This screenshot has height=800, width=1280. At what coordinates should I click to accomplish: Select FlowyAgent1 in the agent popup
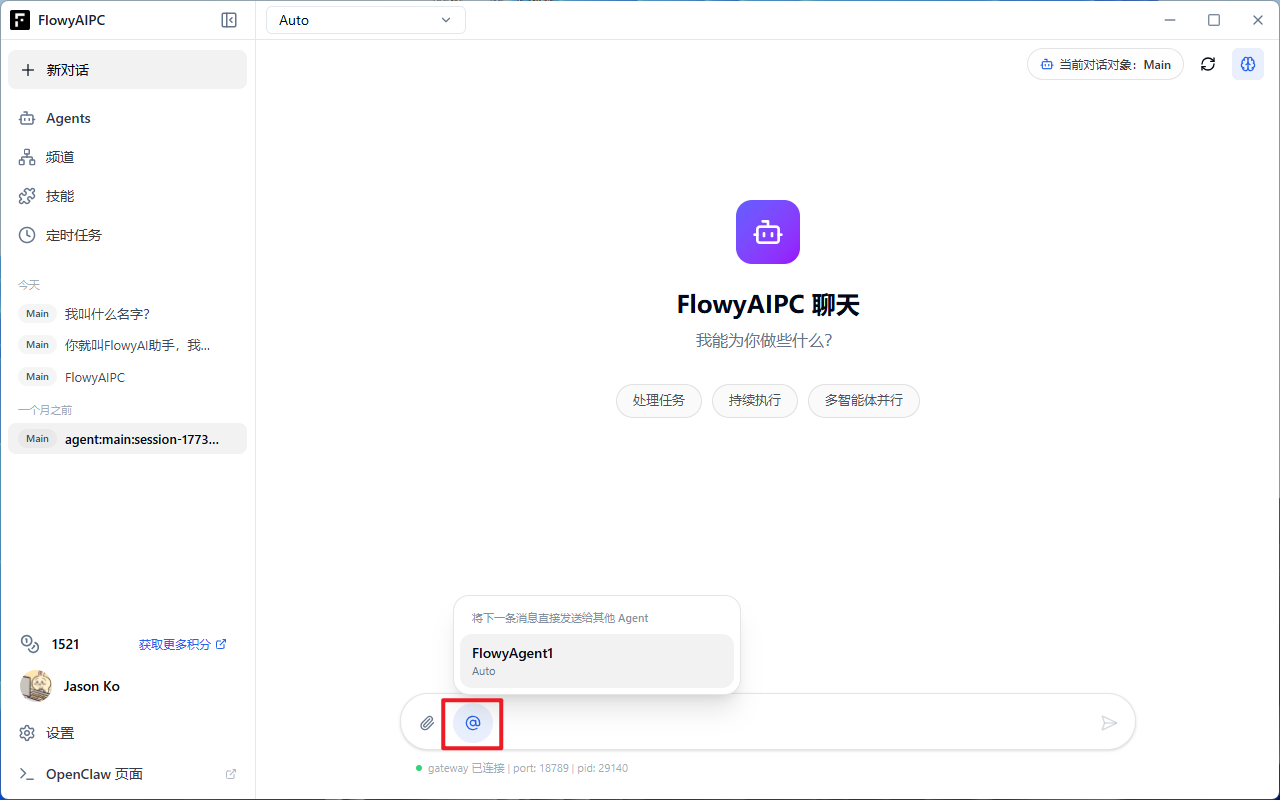point(596,660)
